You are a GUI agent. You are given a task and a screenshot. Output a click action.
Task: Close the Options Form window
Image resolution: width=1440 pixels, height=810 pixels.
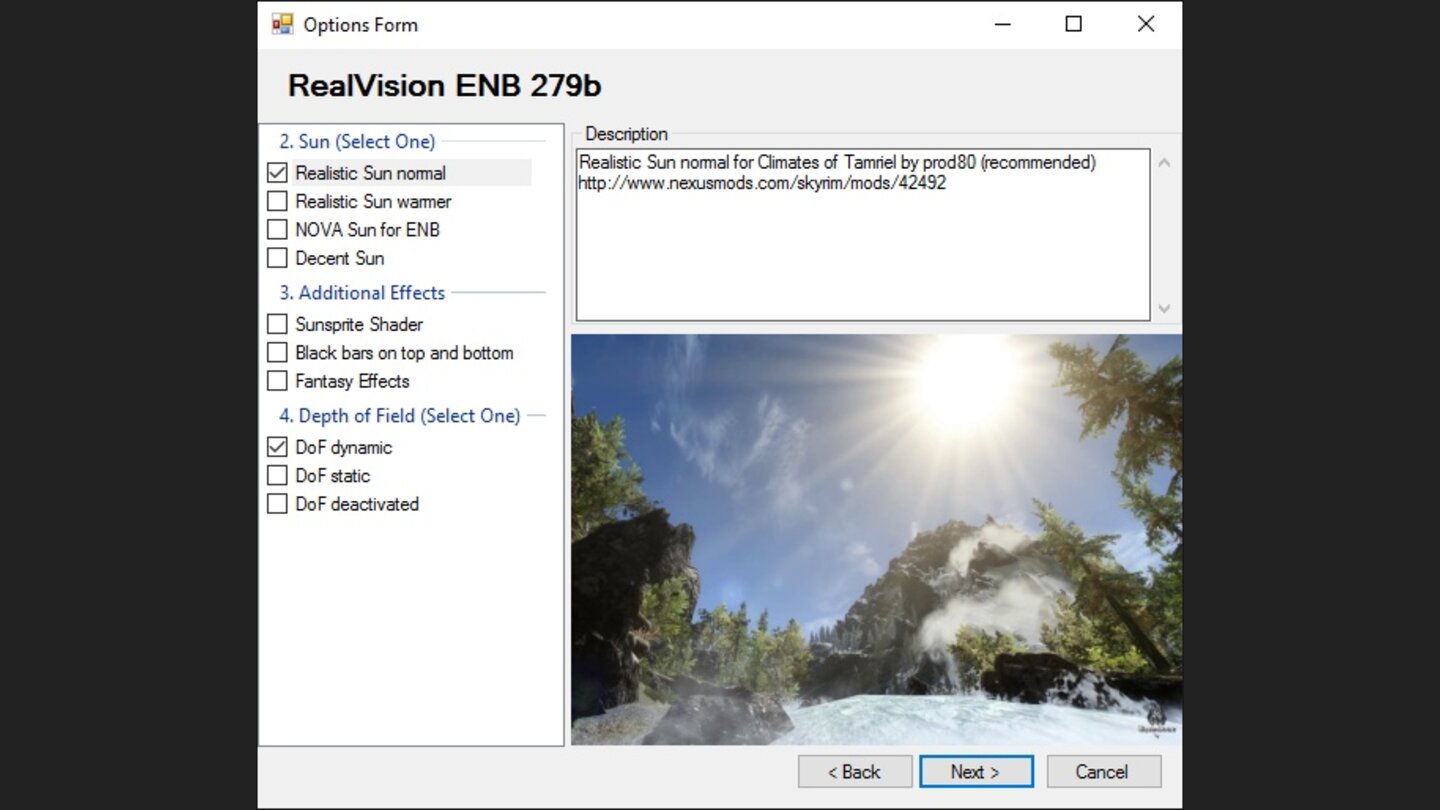tap(1146, 24)
